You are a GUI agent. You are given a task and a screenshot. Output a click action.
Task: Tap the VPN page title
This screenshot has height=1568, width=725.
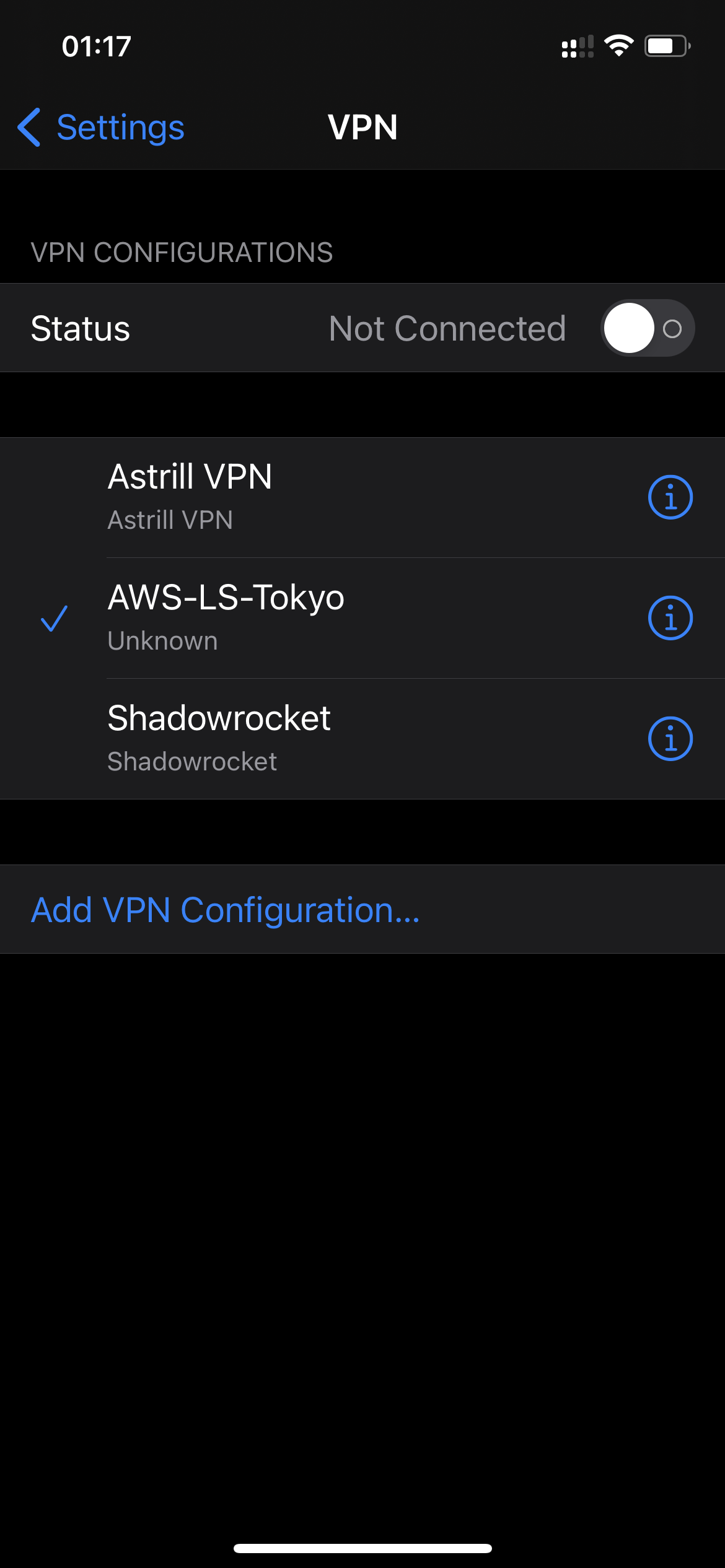tap(362, 127)
